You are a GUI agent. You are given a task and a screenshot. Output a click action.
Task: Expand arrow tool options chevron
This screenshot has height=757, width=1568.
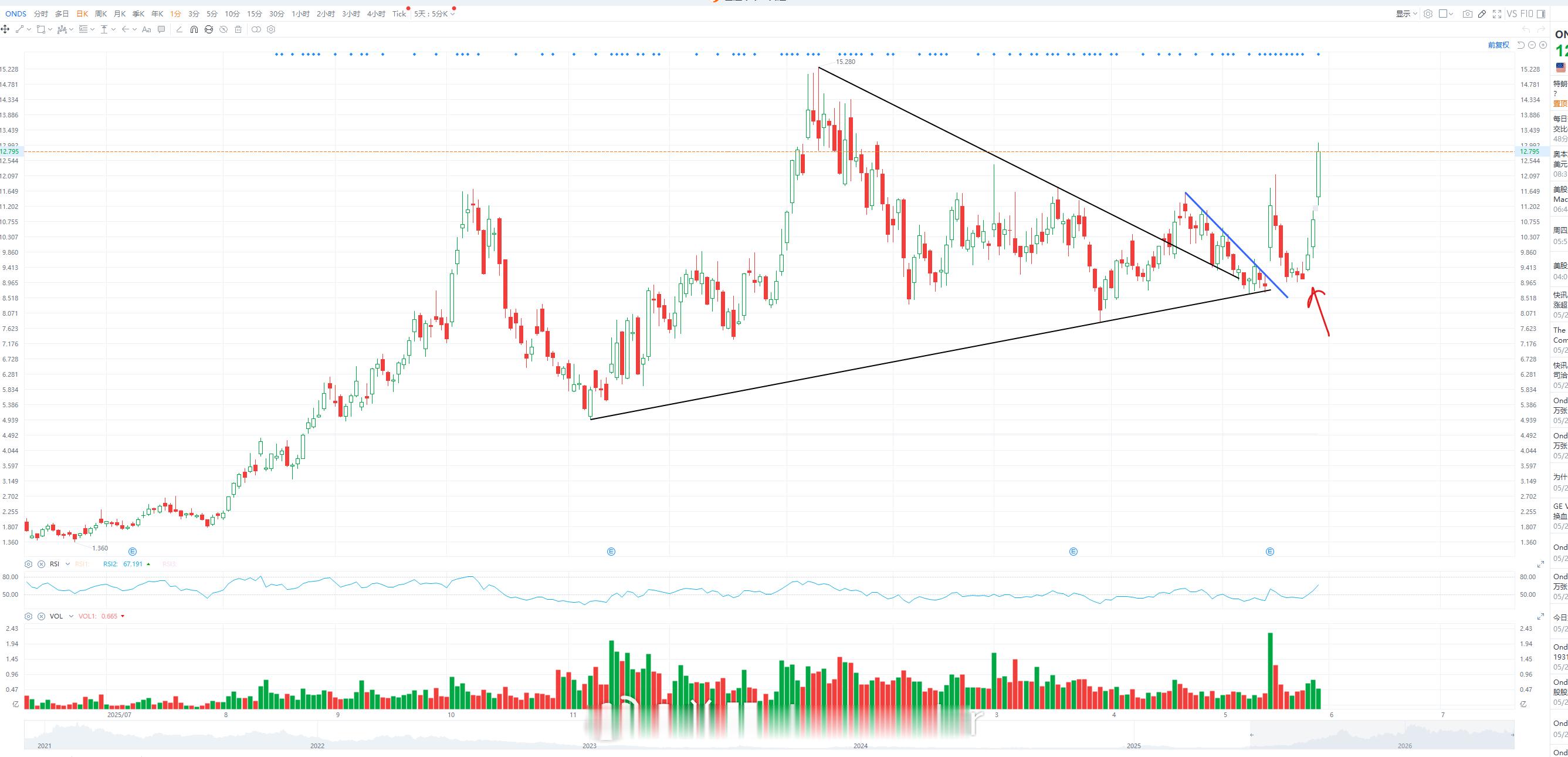coord(134,29)
